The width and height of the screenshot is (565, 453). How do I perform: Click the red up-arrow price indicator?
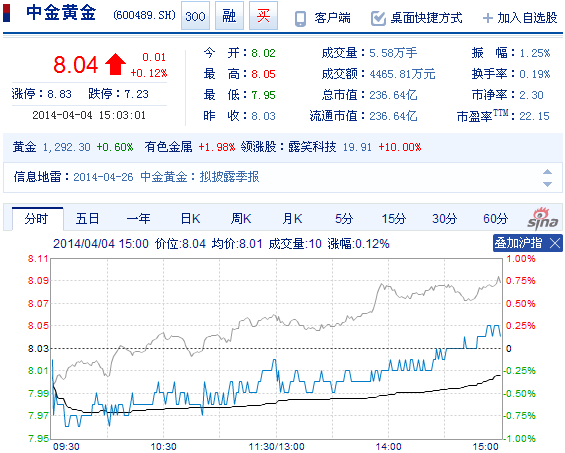click(115, 64)
